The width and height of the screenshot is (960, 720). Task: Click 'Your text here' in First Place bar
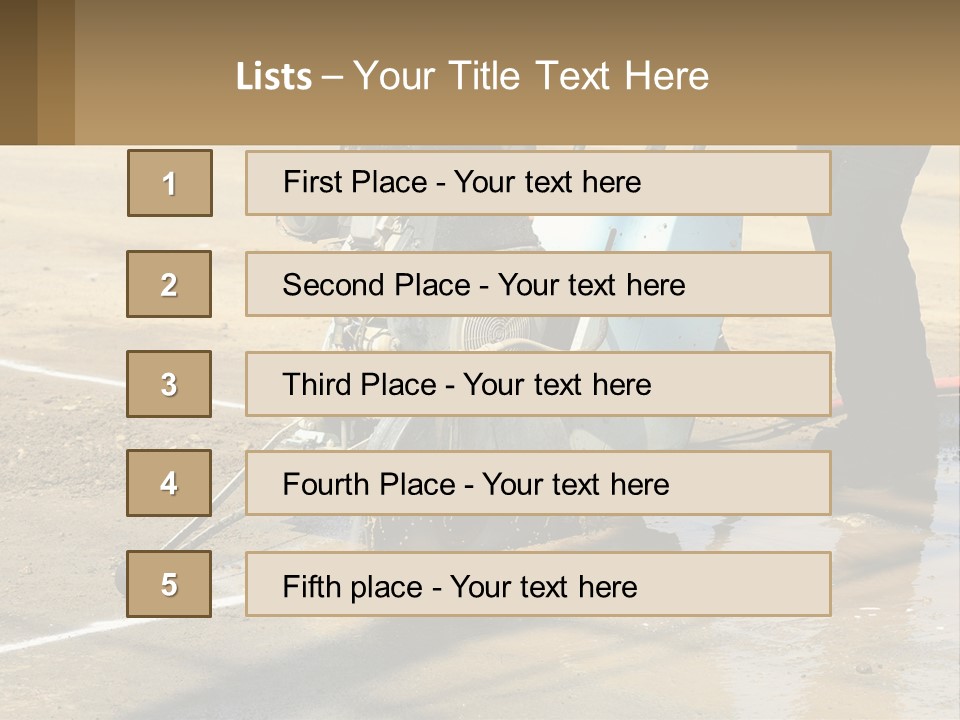pyautogui.click(x=547, y=182)
